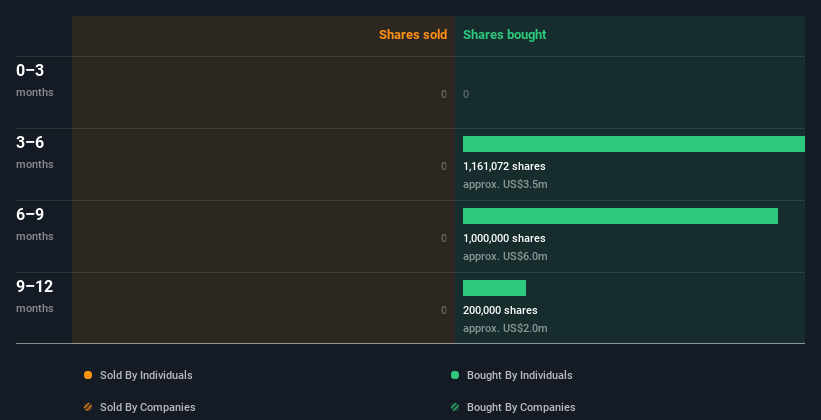The height and width of the screenshot is (420, 821).
Task: Toggle the Sold By Companies legend label
Action: pos(147,407)
